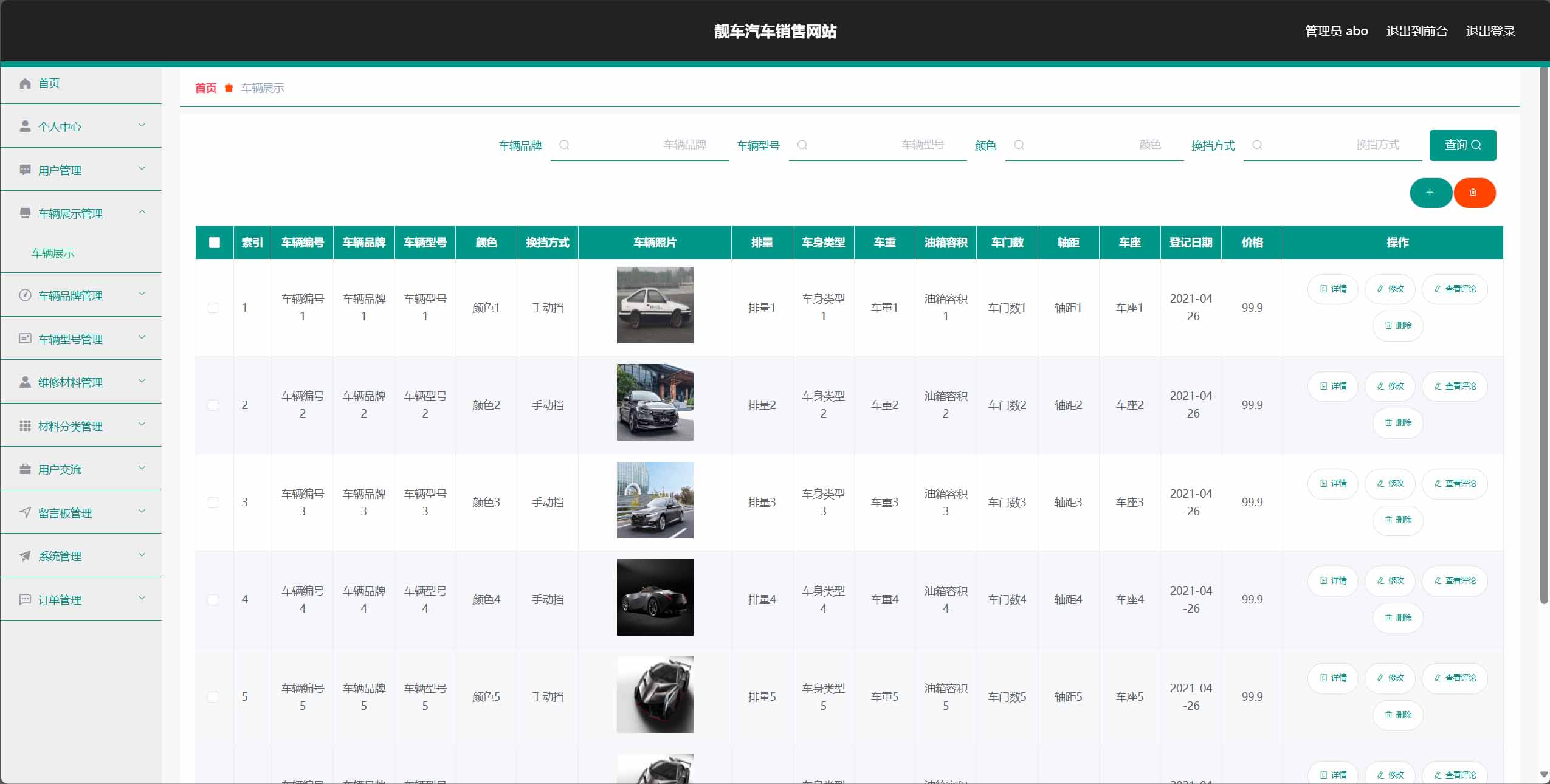This screenshot has height=784, width=1550.
Task: Open the 首页 sidebar menu item
Action: (81, 83)
